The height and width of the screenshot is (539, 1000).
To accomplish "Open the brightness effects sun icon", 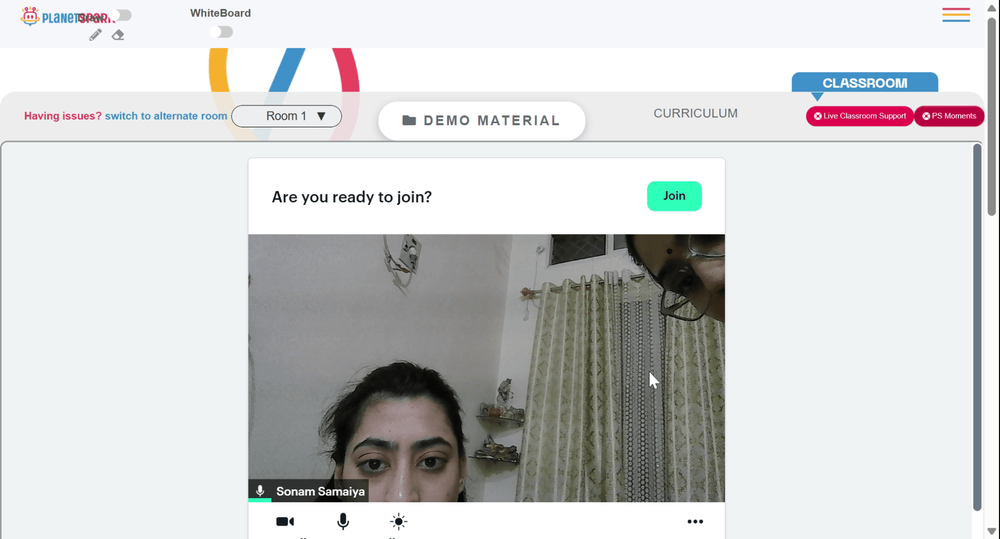I will (x=399, y=522).
